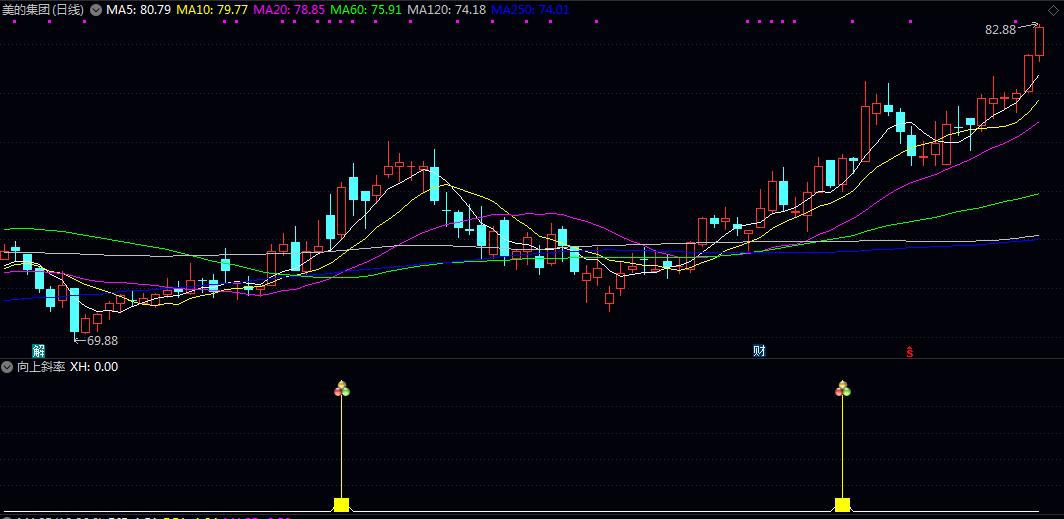Select the magenta MA20 indicator label
This screenshot has width=1064, height=519.
pos(289,9)
